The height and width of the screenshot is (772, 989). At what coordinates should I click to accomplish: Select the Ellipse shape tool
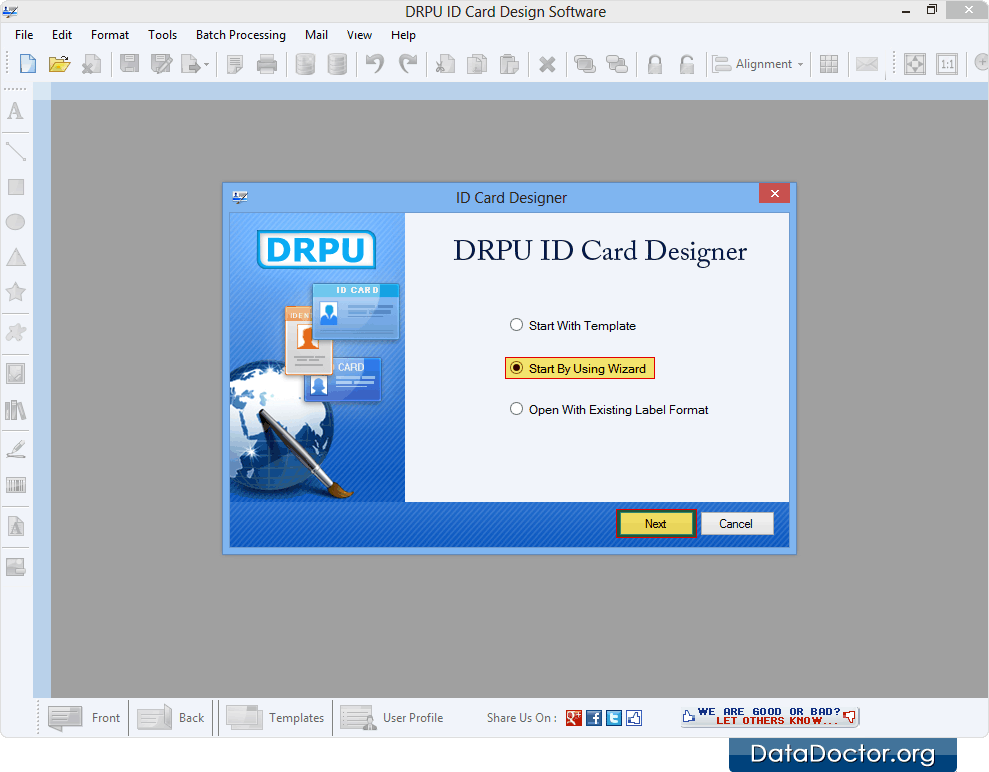click(x=15, y=222)
